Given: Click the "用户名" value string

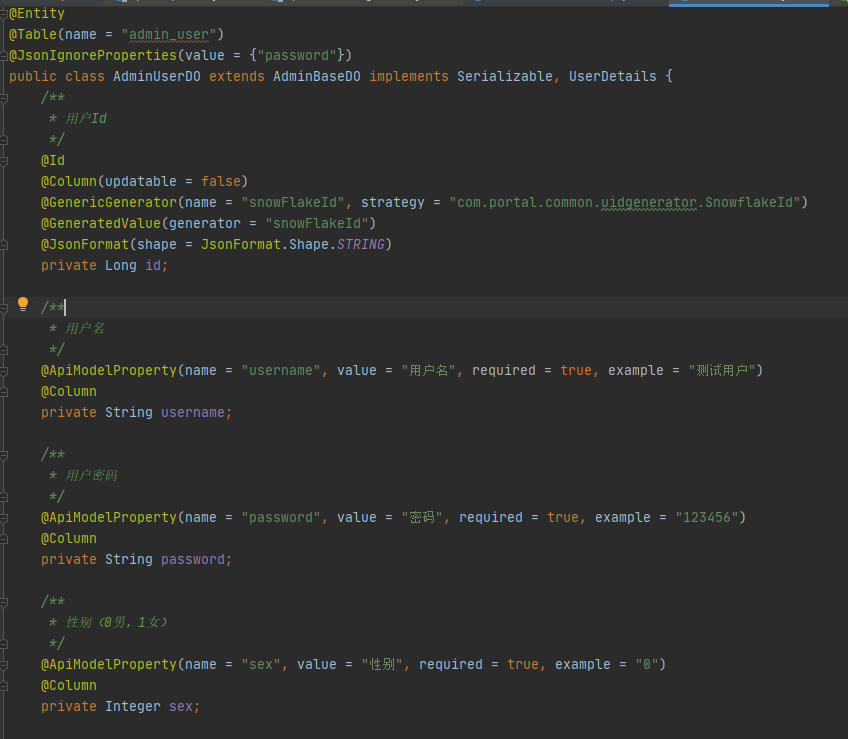Looking at the screenshot, I should pos(429,371).
